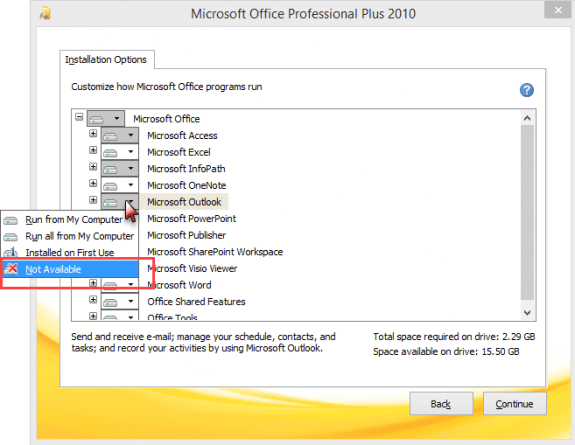Screen dimensions: 575x445
Task: Open Microsoft Word install option dropdown
Action: 120,285
